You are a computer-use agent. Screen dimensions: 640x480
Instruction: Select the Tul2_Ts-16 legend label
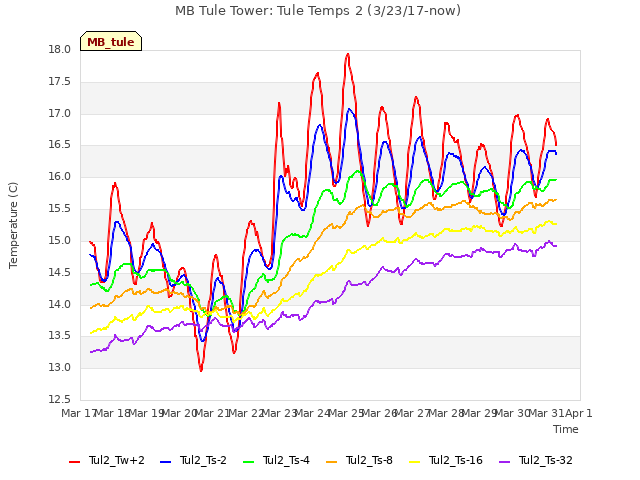[x=456, y=460]
